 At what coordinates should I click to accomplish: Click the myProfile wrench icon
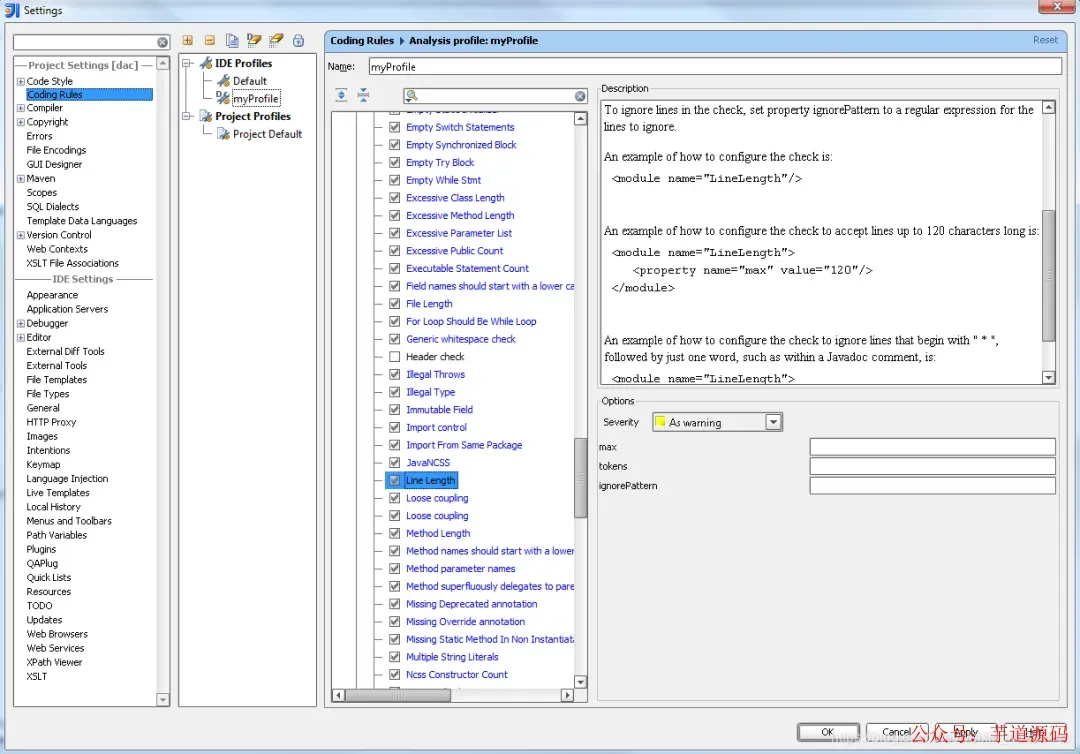click(222, 98)
